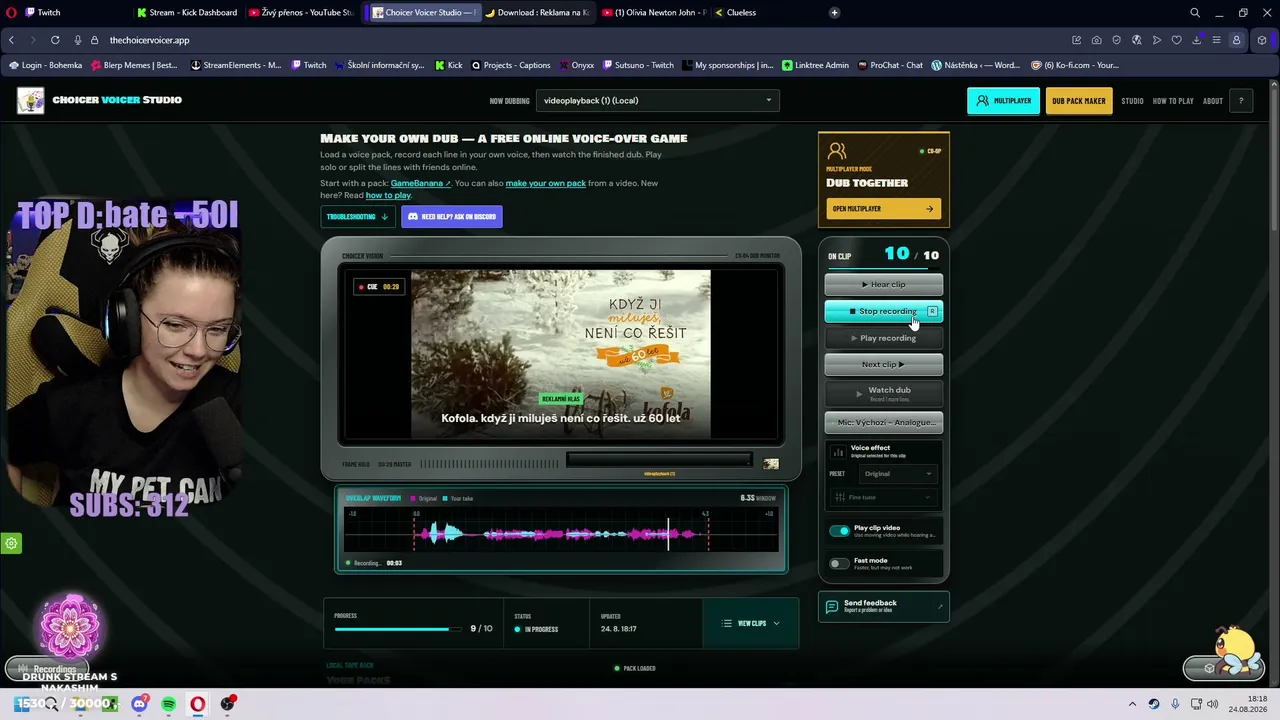Toggle the Fast mode switch
This screenshot has height=720, width=1280.
pyautogui.click(x=839, y=564)
